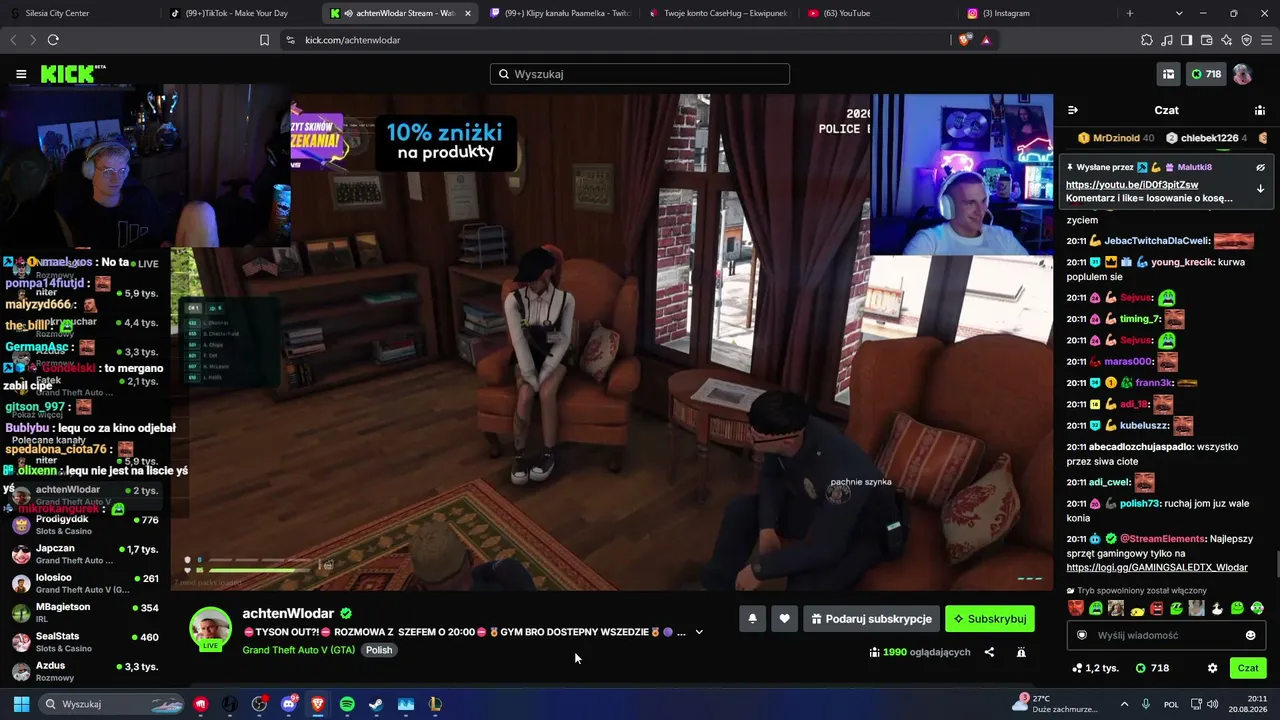The image size is (1280, 720).
Task: Open the browser main menu
Action: pyautogui.click(x=1266, y=40)
